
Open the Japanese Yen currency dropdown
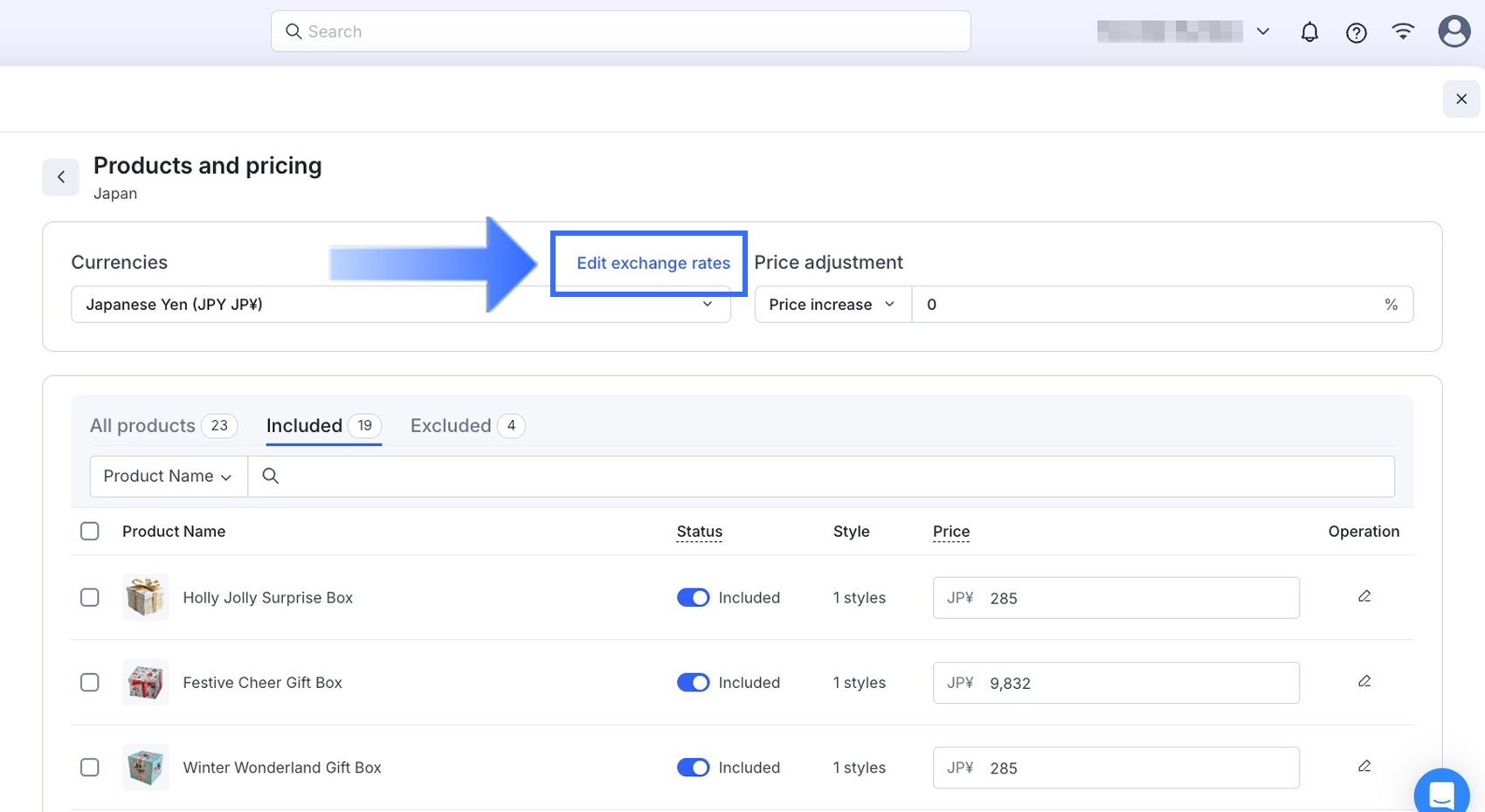(x=400, y=305)
